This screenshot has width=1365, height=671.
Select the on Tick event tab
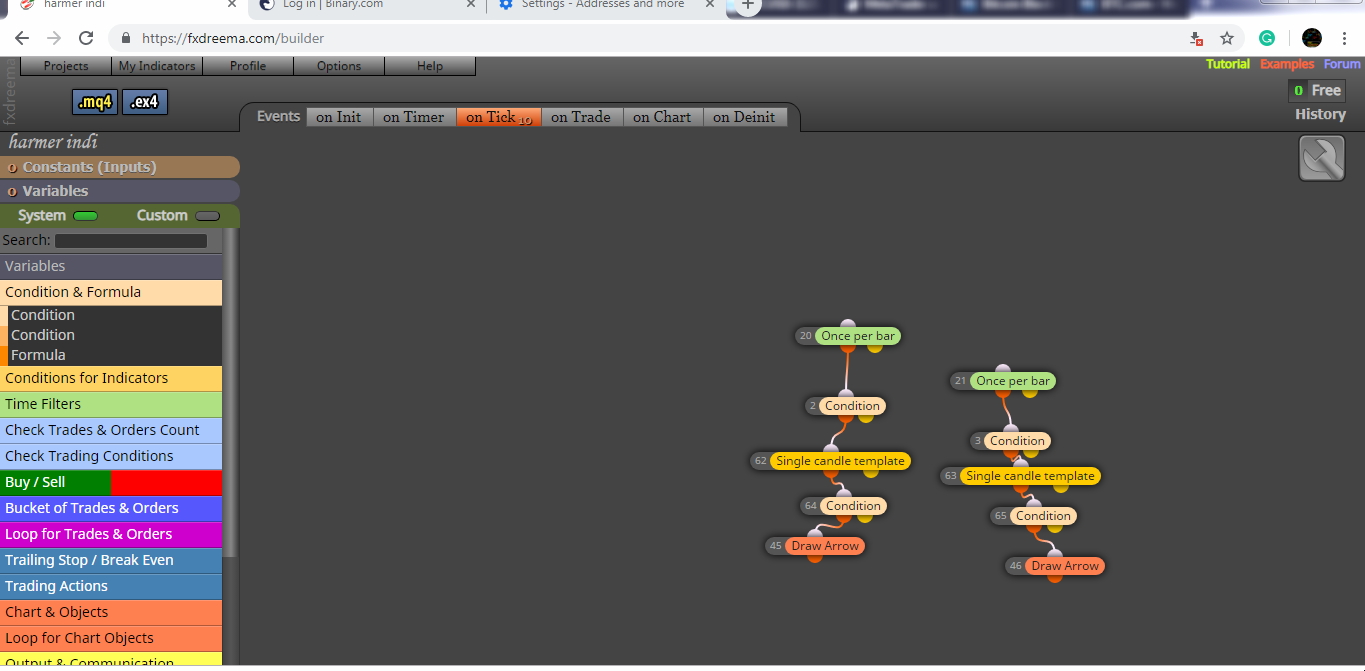tap(499, 117)
